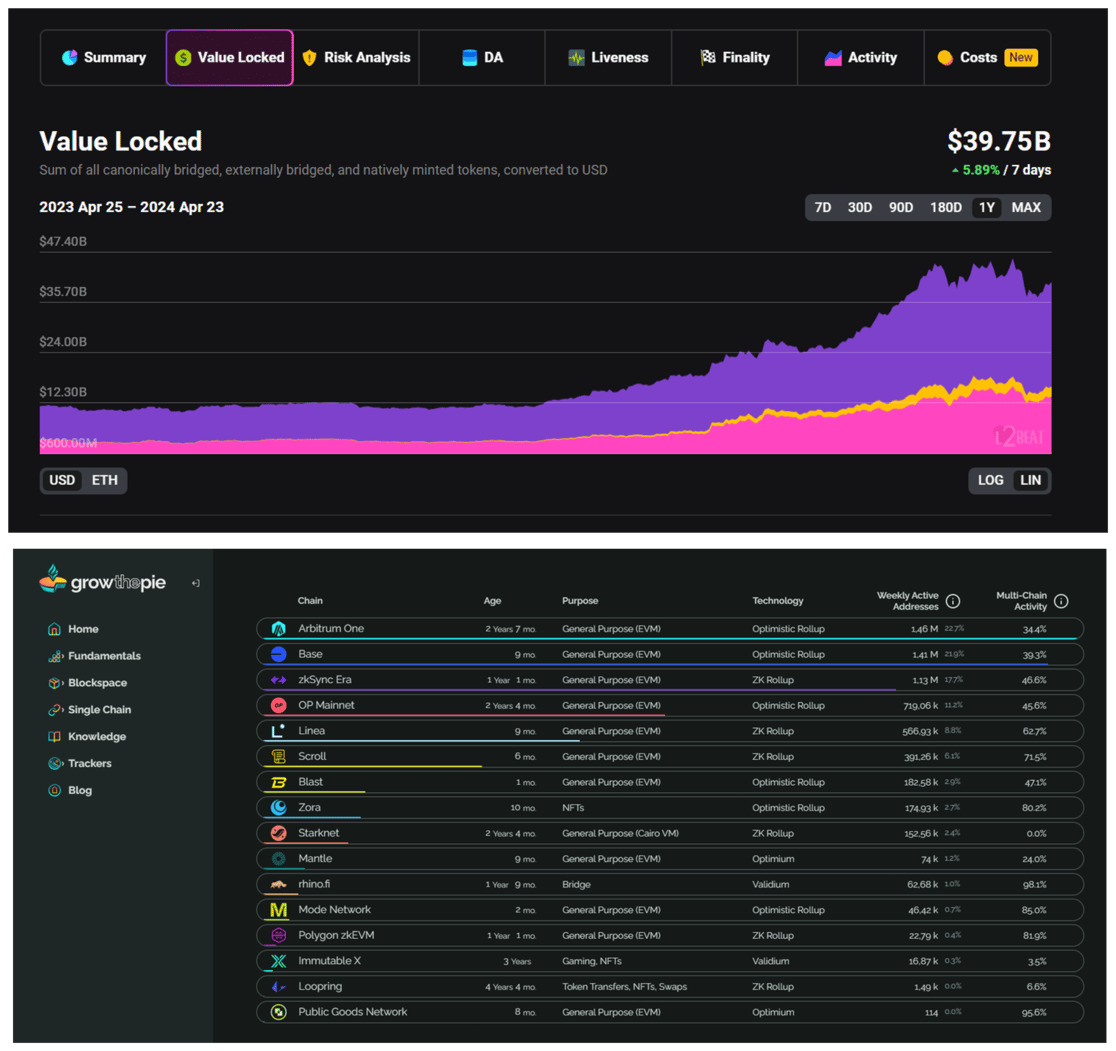This screenshot has width=1116, height=1051.
Task: Set chart range to 30D
Action: [859, 208]
